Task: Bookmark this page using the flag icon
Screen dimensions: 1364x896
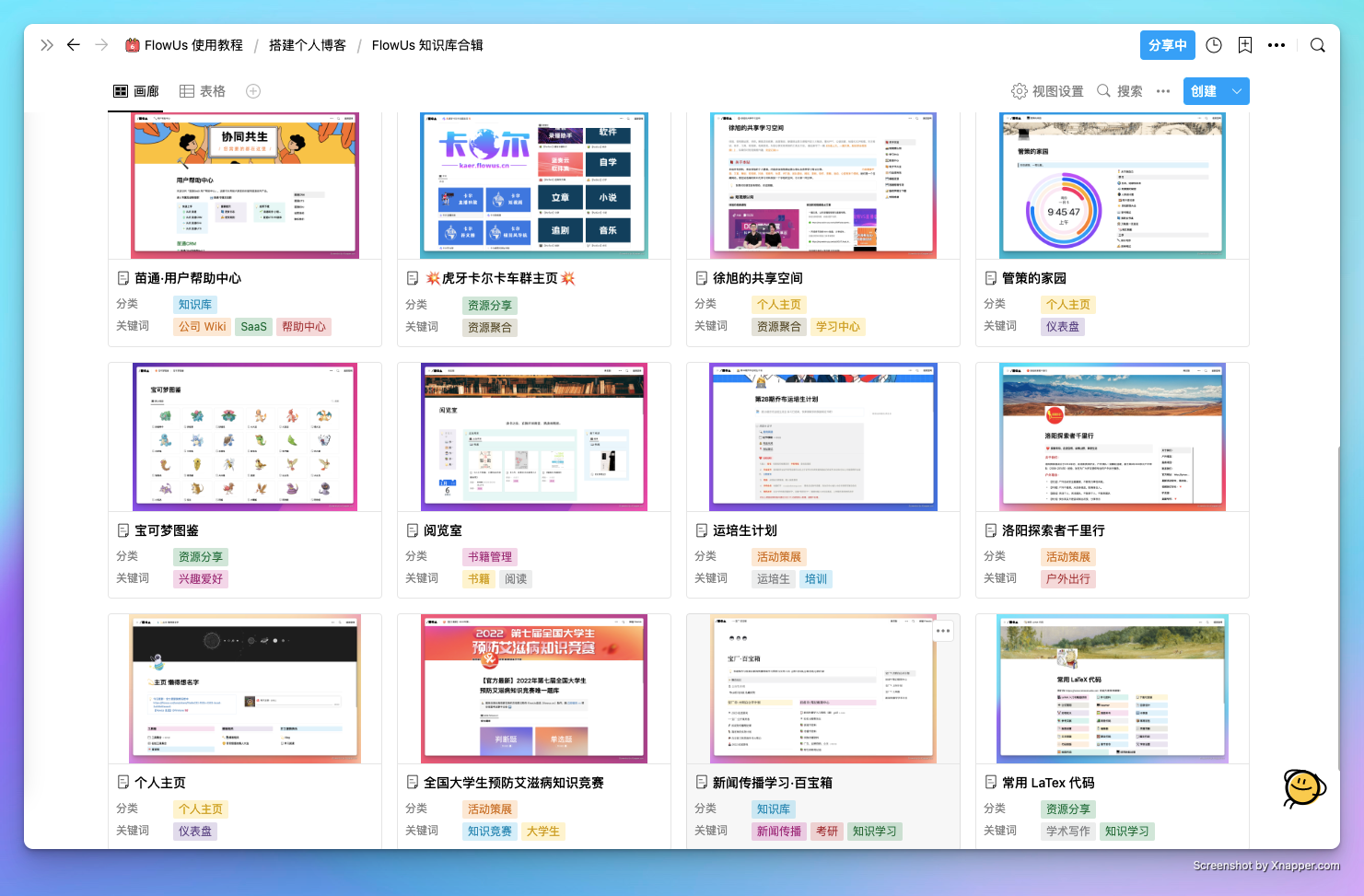Action: (x=1245, y=44)
